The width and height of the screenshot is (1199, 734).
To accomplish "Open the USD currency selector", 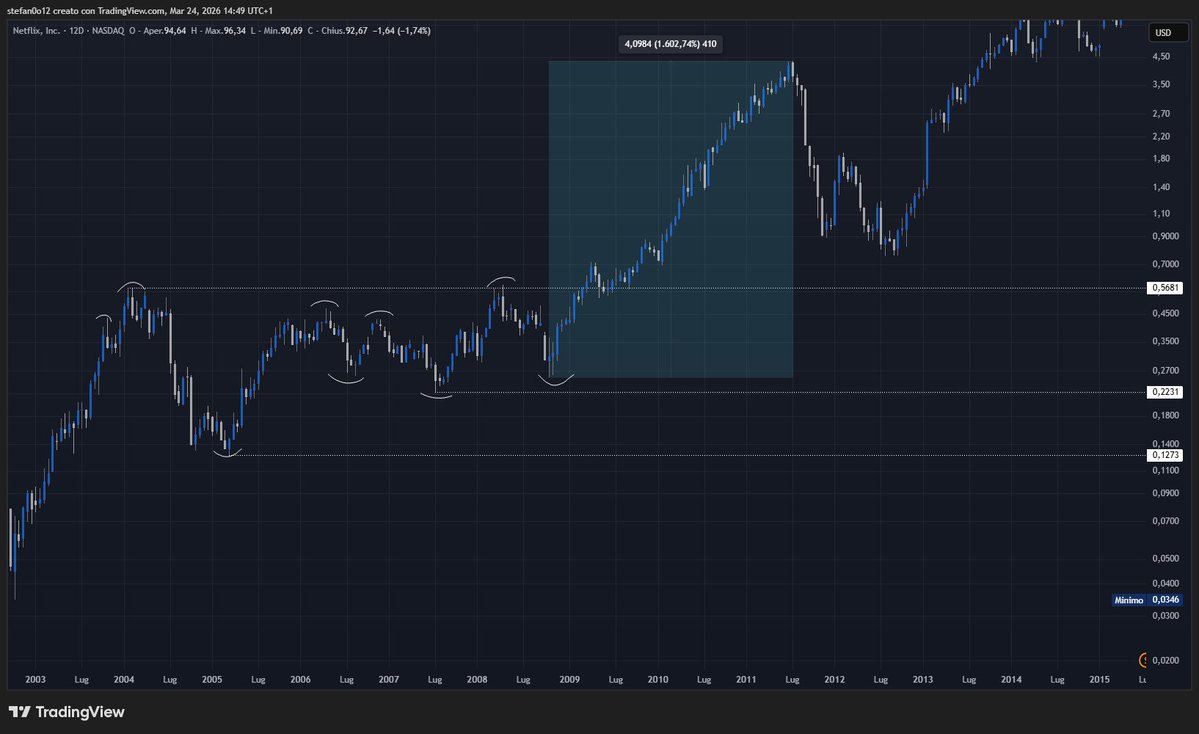I will pyautogui.click(x=1168, y=33).
